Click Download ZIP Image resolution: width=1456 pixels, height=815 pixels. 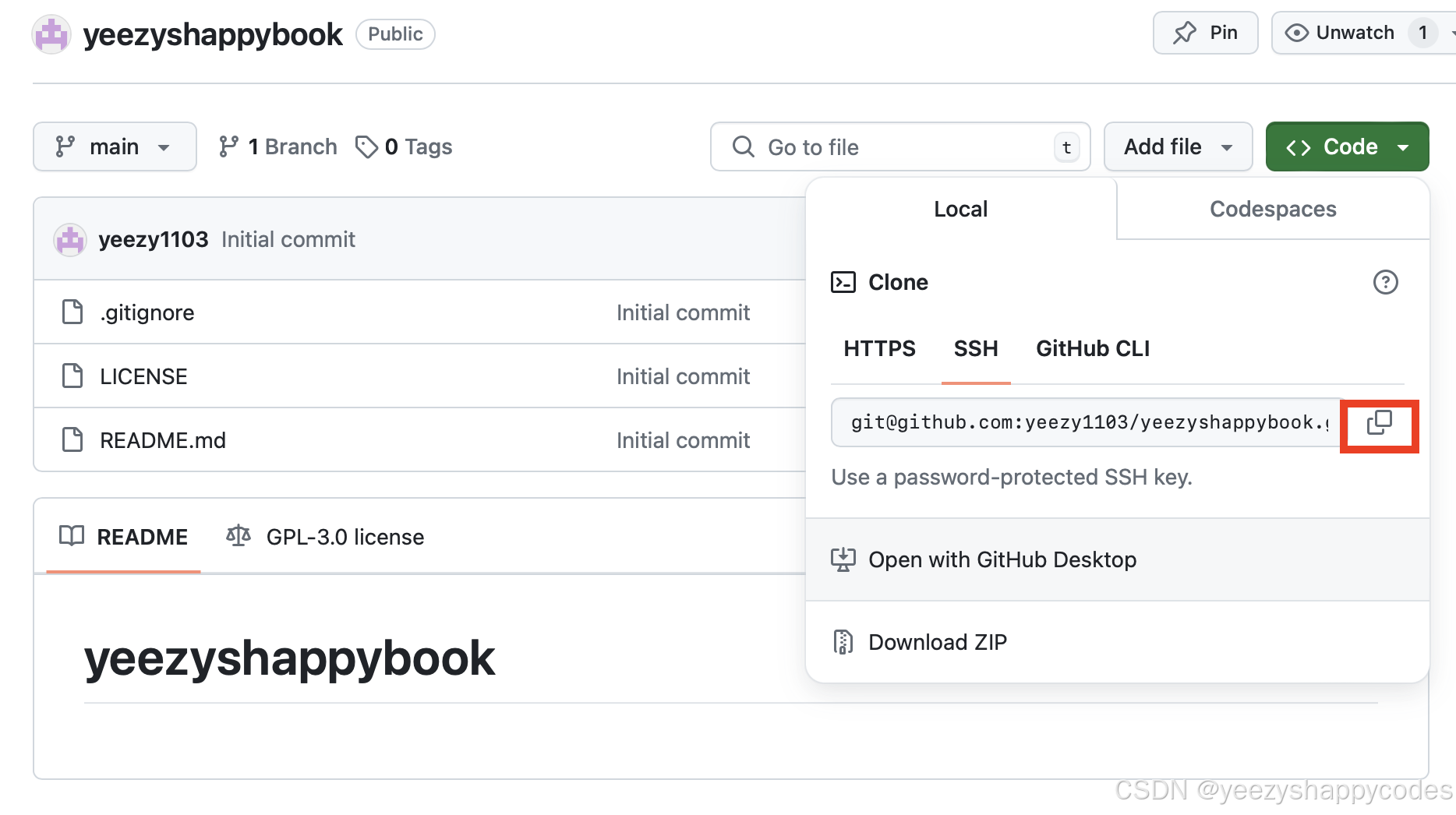(1118, 642)
